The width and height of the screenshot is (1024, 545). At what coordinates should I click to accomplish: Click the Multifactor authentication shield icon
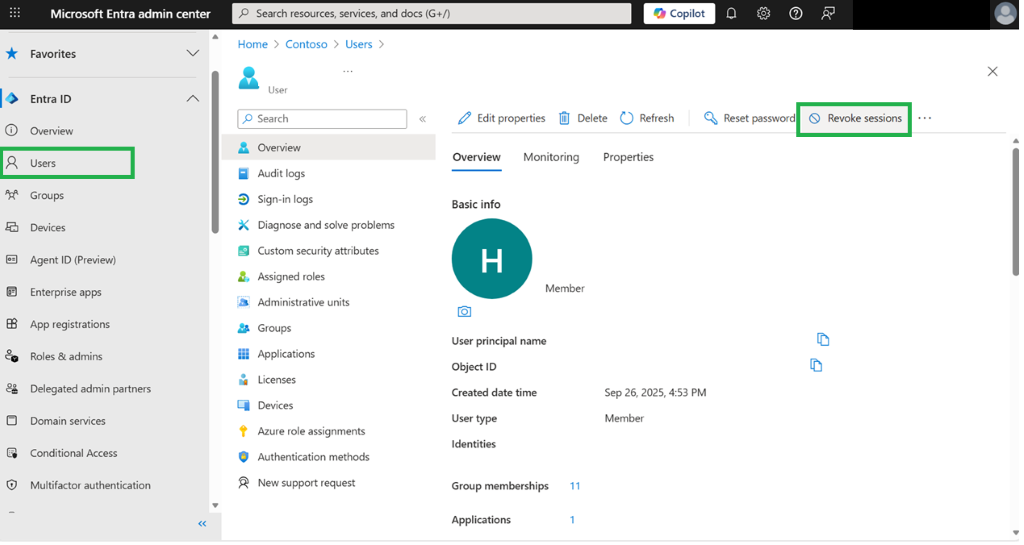[12, 485]
